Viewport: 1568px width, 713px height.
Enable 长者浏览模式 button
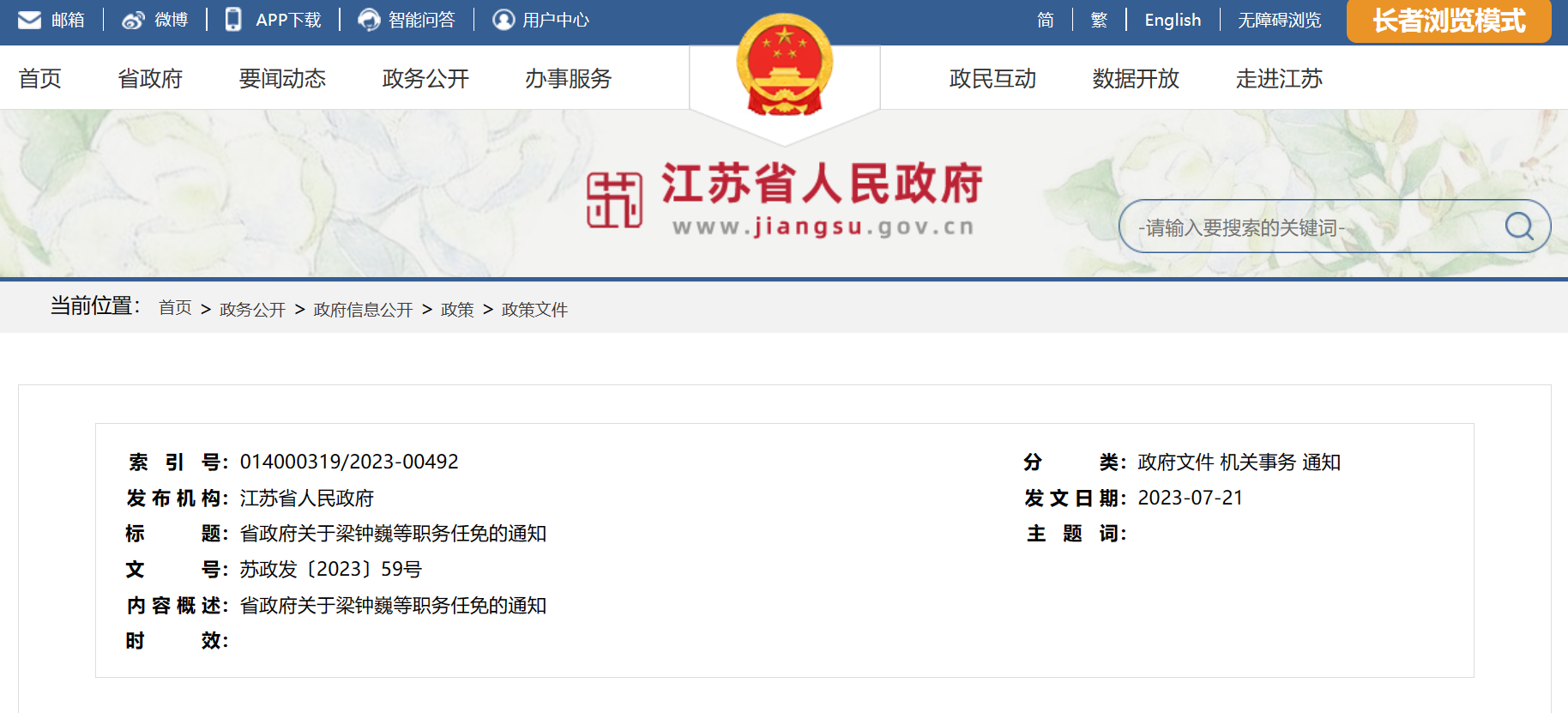[1449, 21]
